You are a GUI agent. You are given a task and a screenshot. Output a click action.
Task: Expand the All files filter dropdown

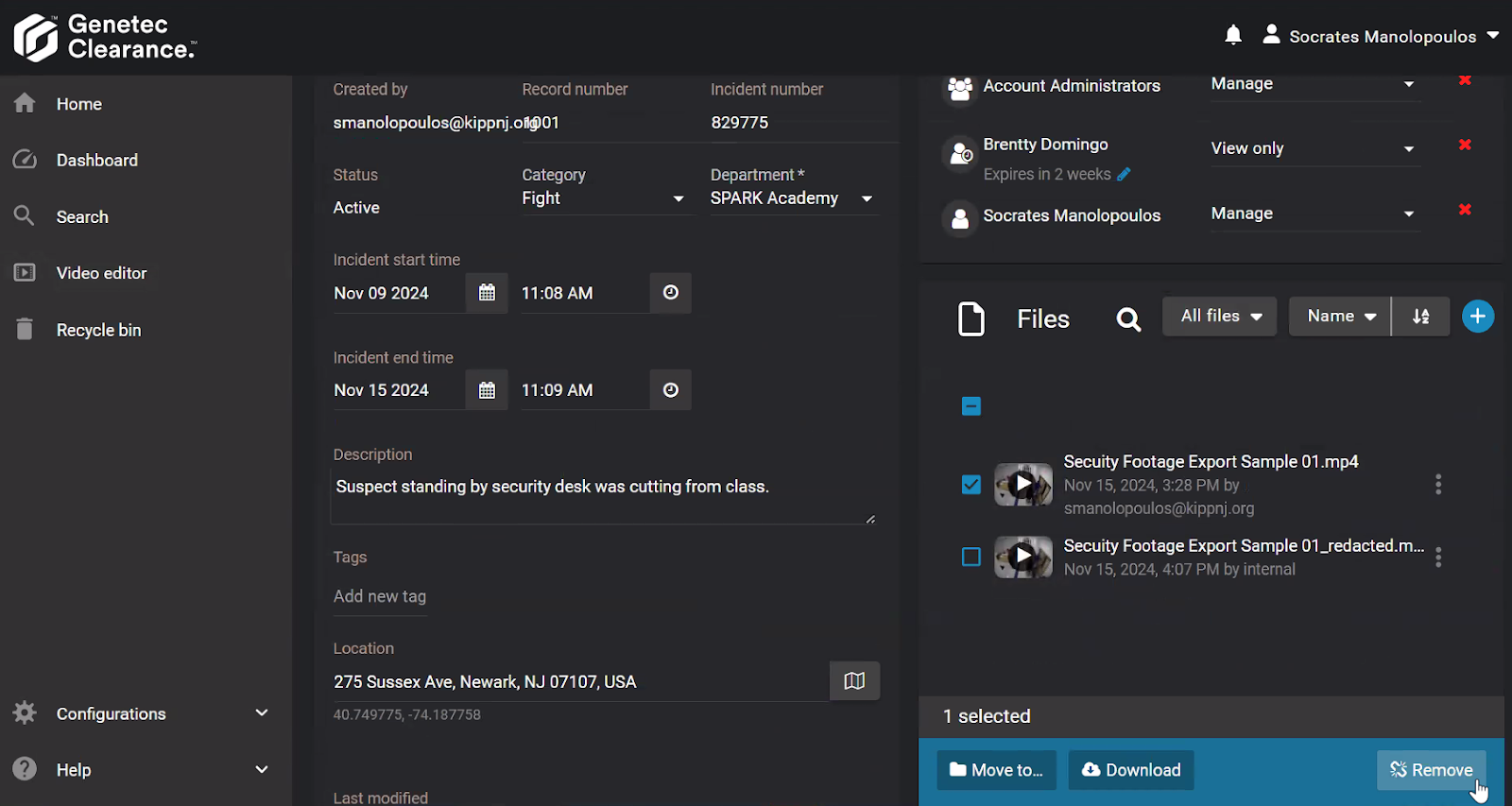1220,317
